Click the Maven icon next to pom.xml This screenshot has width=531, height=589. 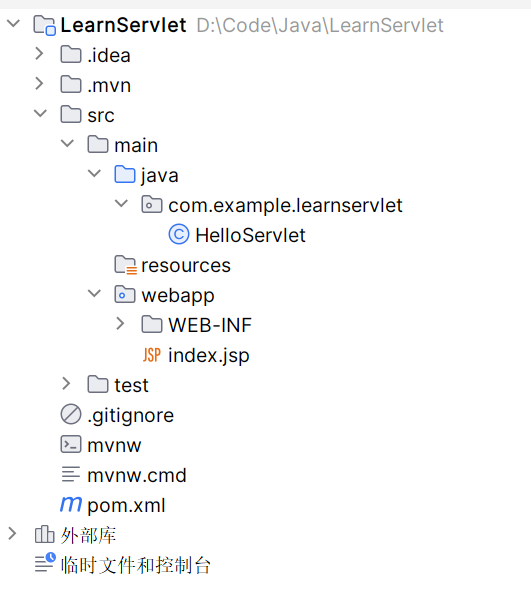(x=71, y=504)
